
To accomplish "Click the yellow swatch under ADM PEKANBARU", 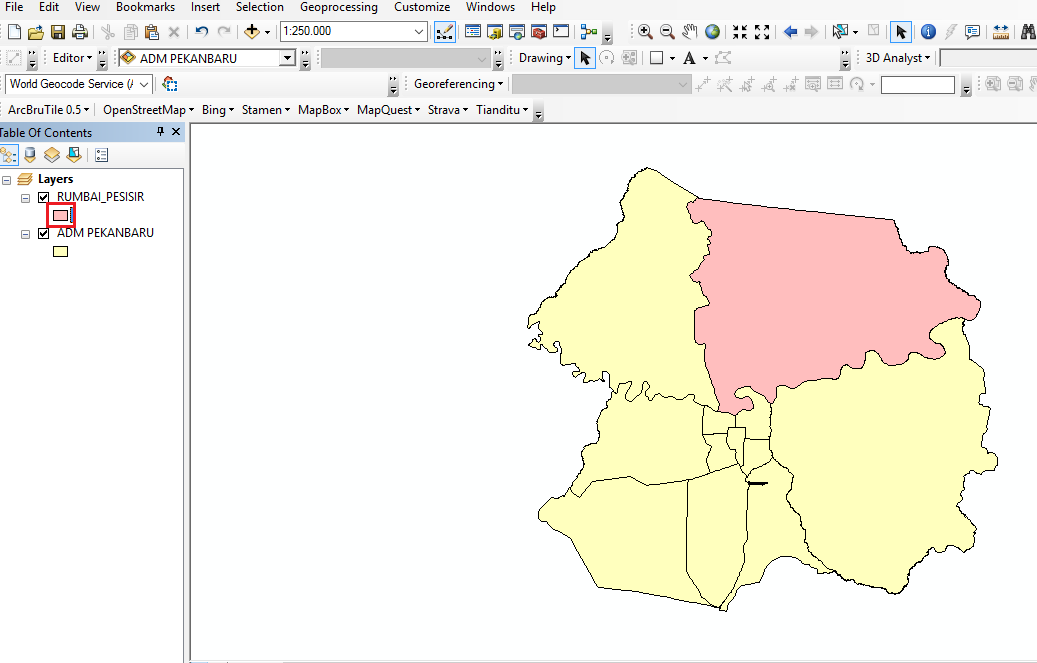I will click(x=60, y=251).
